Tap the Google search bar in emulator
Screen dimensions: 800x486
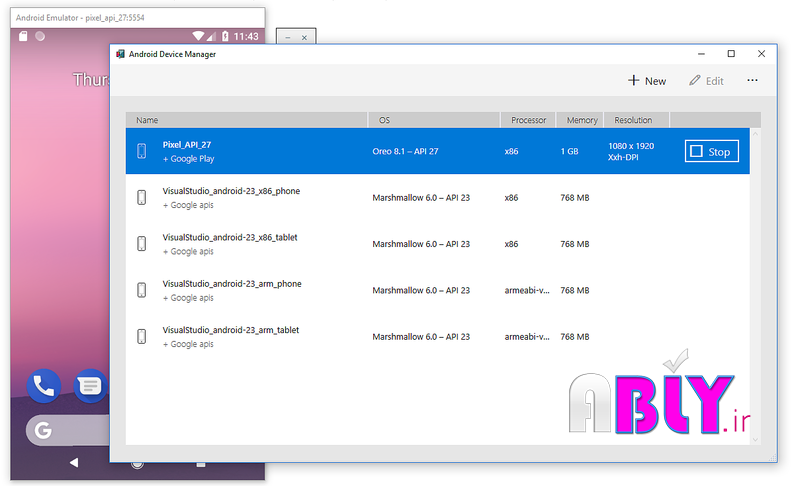(68, 430)
